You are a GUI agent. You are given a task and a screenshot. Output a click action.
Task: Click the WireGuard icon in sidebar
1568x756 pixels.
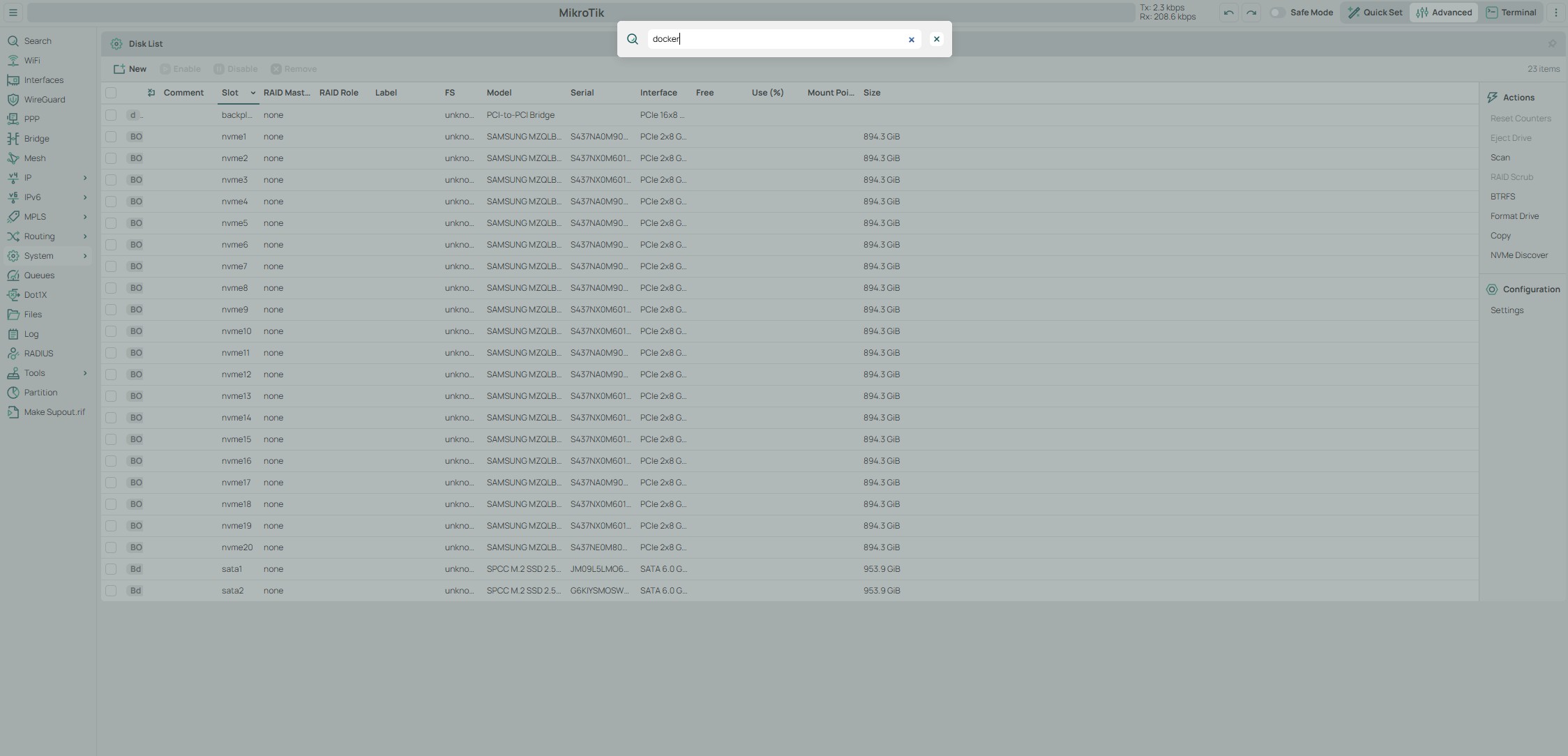click(13, 100)
